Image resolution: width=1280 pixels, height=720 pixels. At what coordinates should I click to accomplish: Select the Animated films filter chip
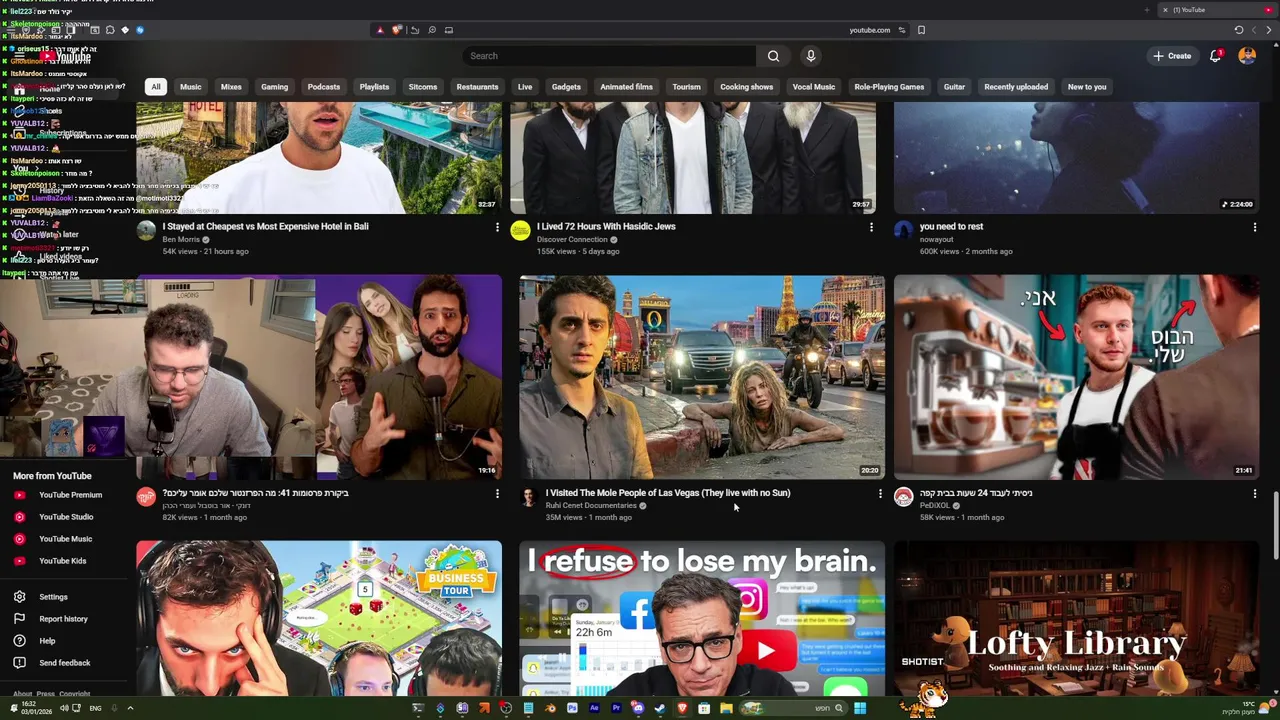tap(626, 87)
